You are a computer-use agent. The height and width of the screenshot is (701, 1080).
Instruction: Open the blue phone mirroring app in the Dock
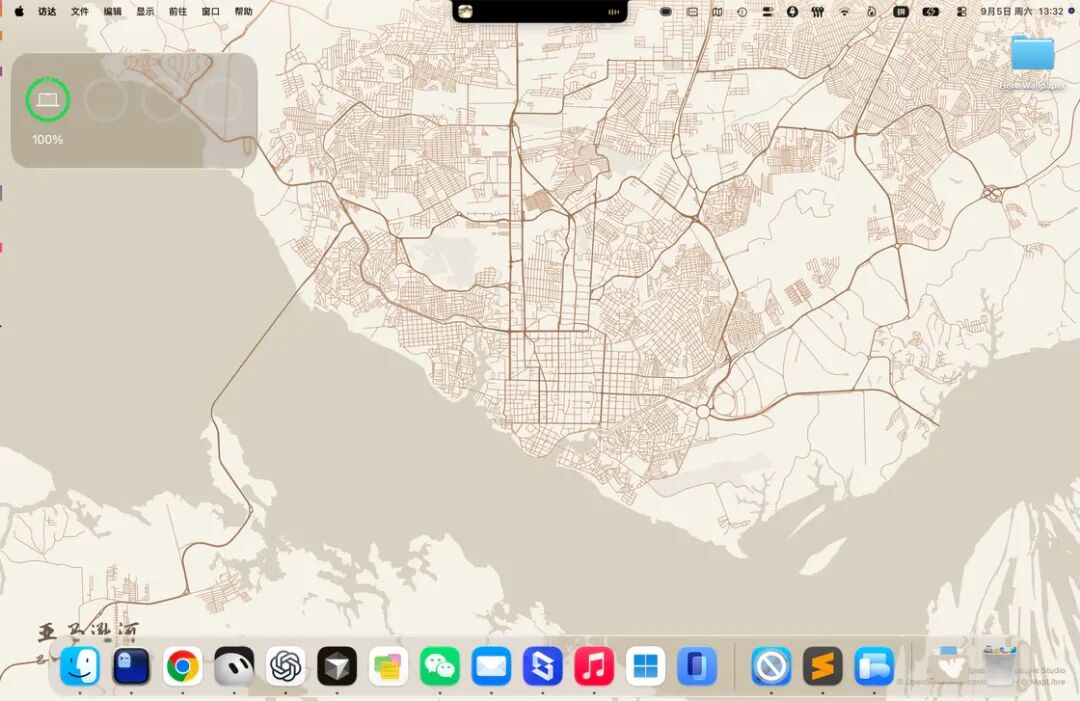click(x=697, y=666)
